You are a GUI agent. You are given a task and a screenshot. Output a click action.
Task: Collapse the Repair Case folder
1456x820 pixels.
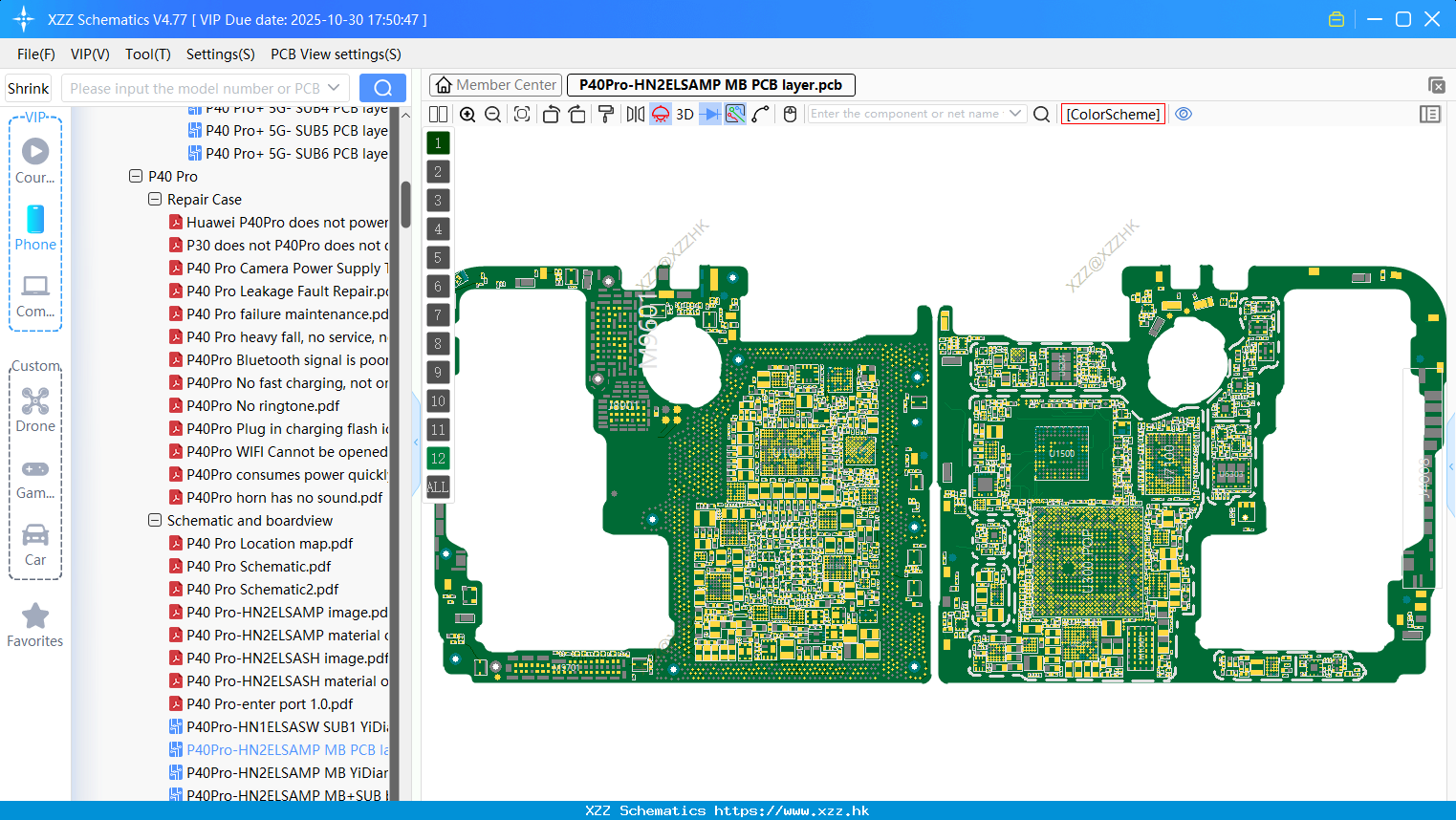155,199
